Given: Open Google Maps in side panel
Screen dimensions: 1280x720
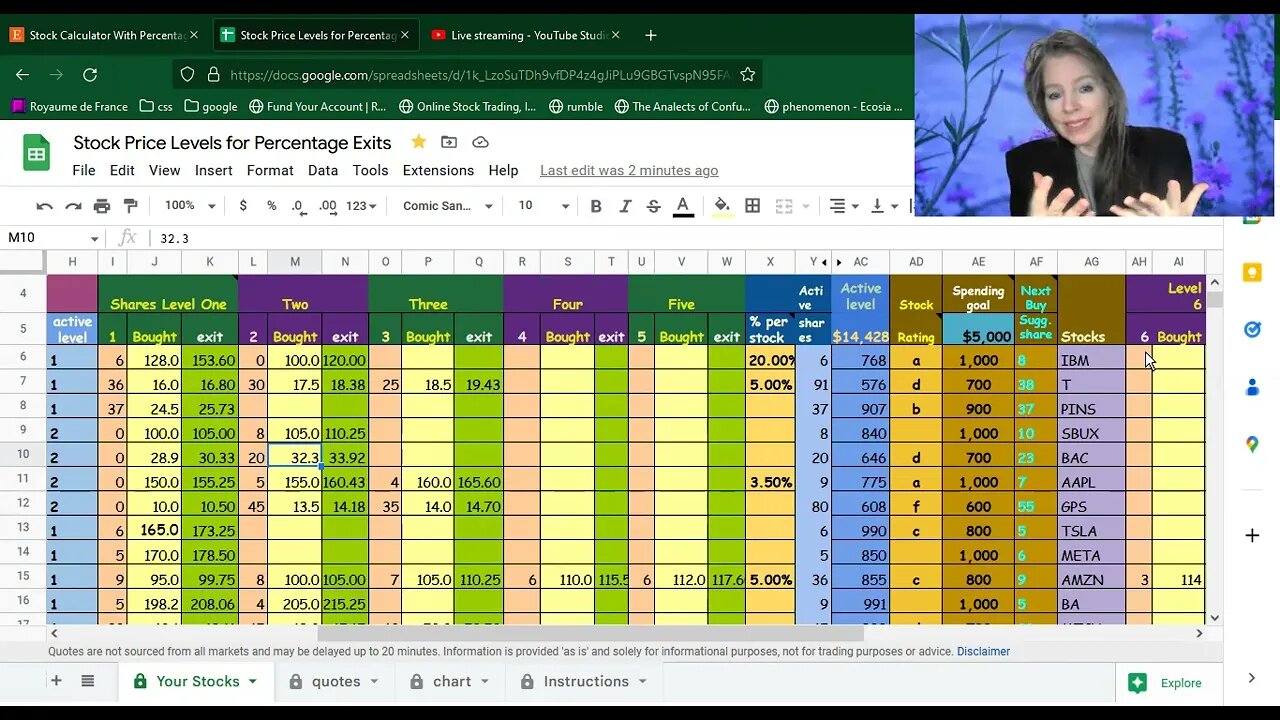Looking at the screenshot, I should pyautogui.click(x=1252, y=444).
